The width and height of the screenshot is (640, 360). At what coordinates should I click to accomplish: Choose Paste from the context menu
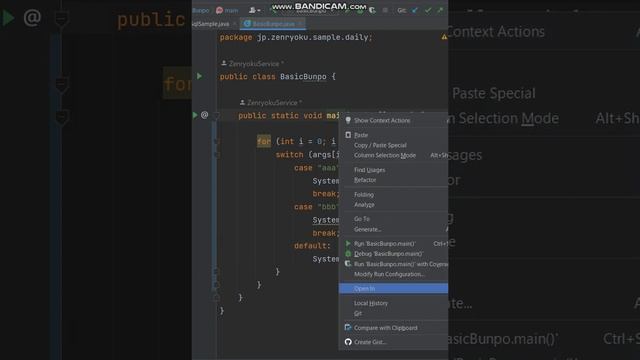393,135
